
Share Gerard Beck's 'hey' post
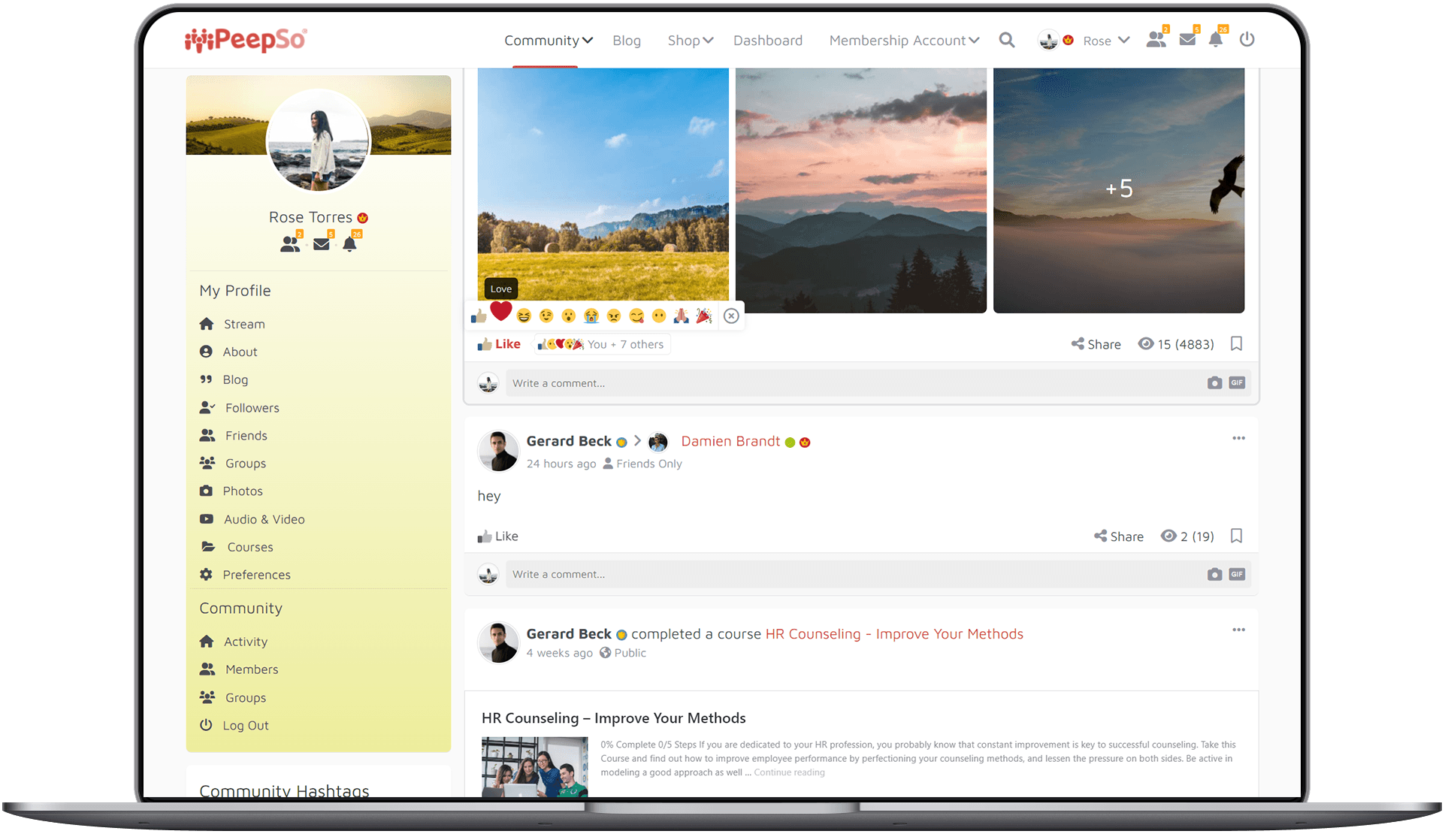1119,536
